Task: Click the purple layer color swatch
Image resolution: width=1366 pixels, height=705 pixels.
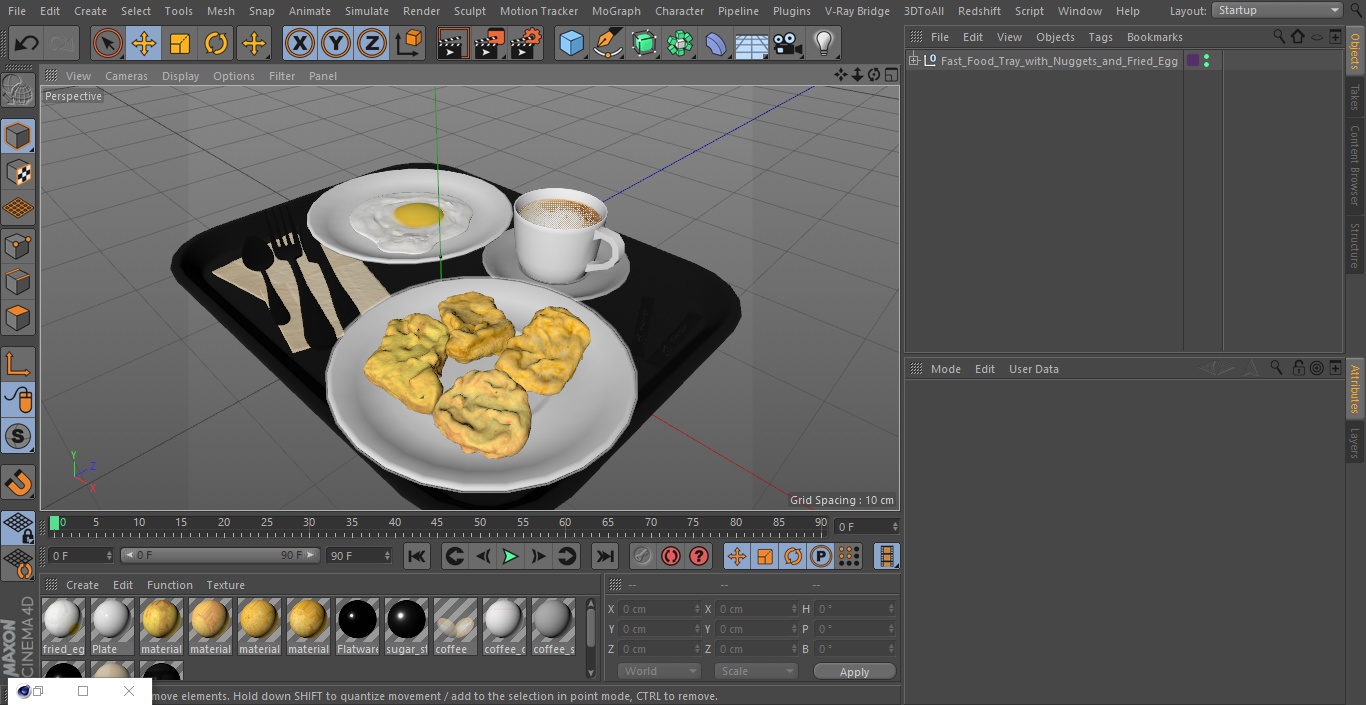Action: [1192, 61]
